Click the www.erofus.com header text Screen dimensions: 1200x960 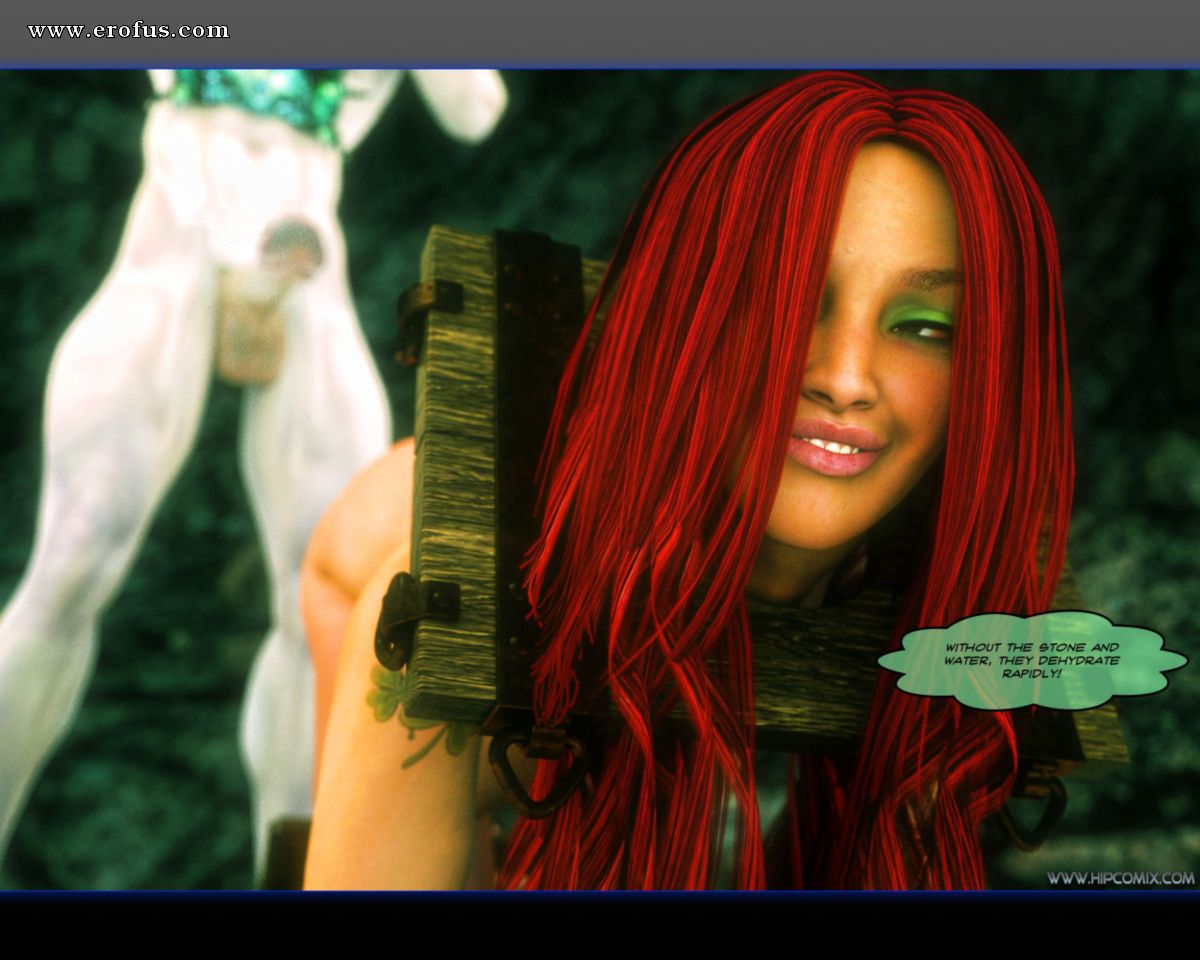[x=128, y=30]
